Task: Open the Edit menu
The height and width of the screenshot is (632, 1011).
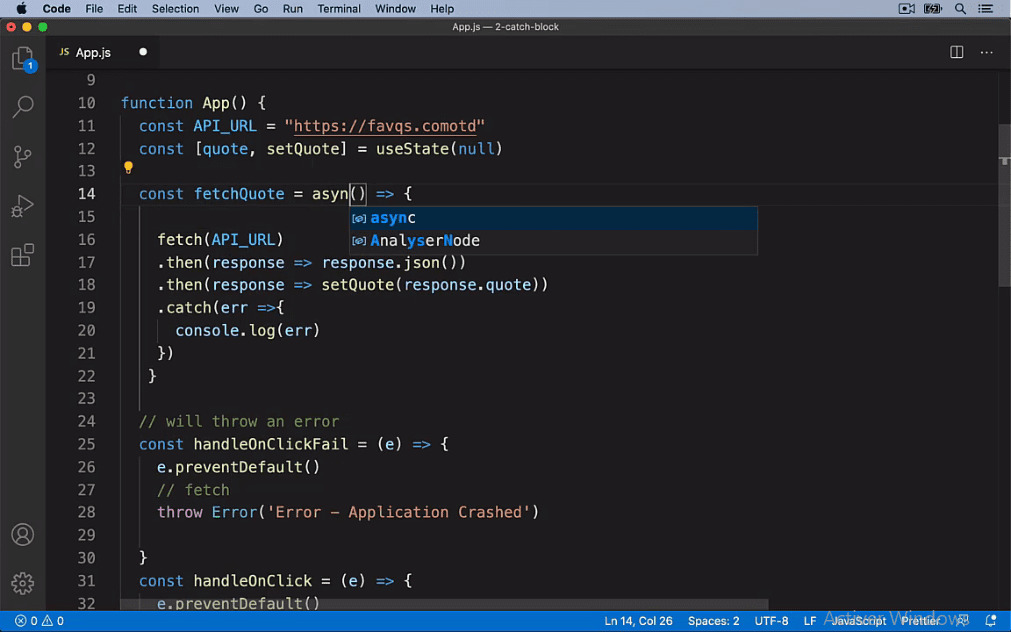Action: pyautogui.click(x=127, y=8)
